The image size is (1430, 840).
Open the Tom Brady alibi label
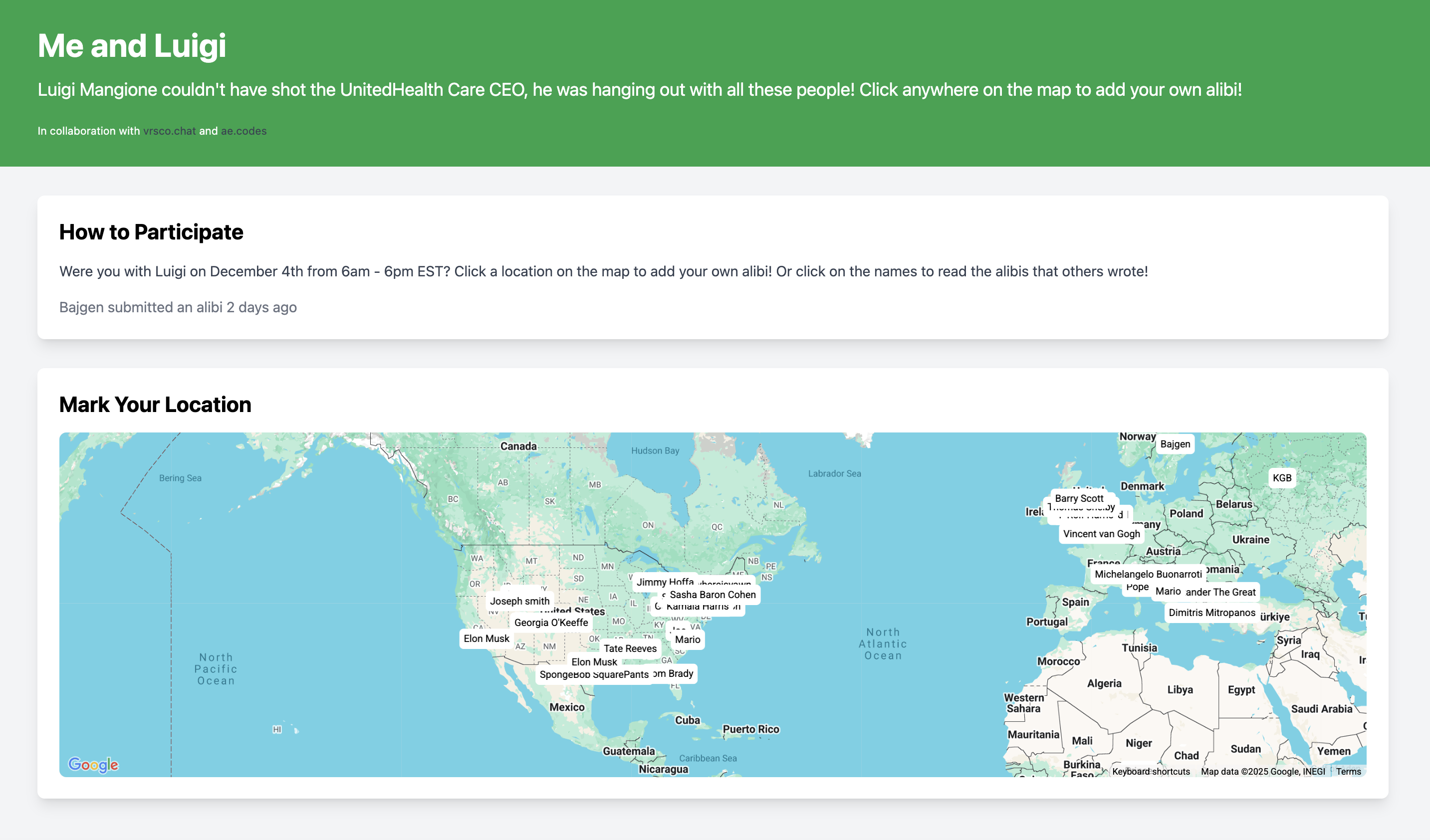(674, 673)
